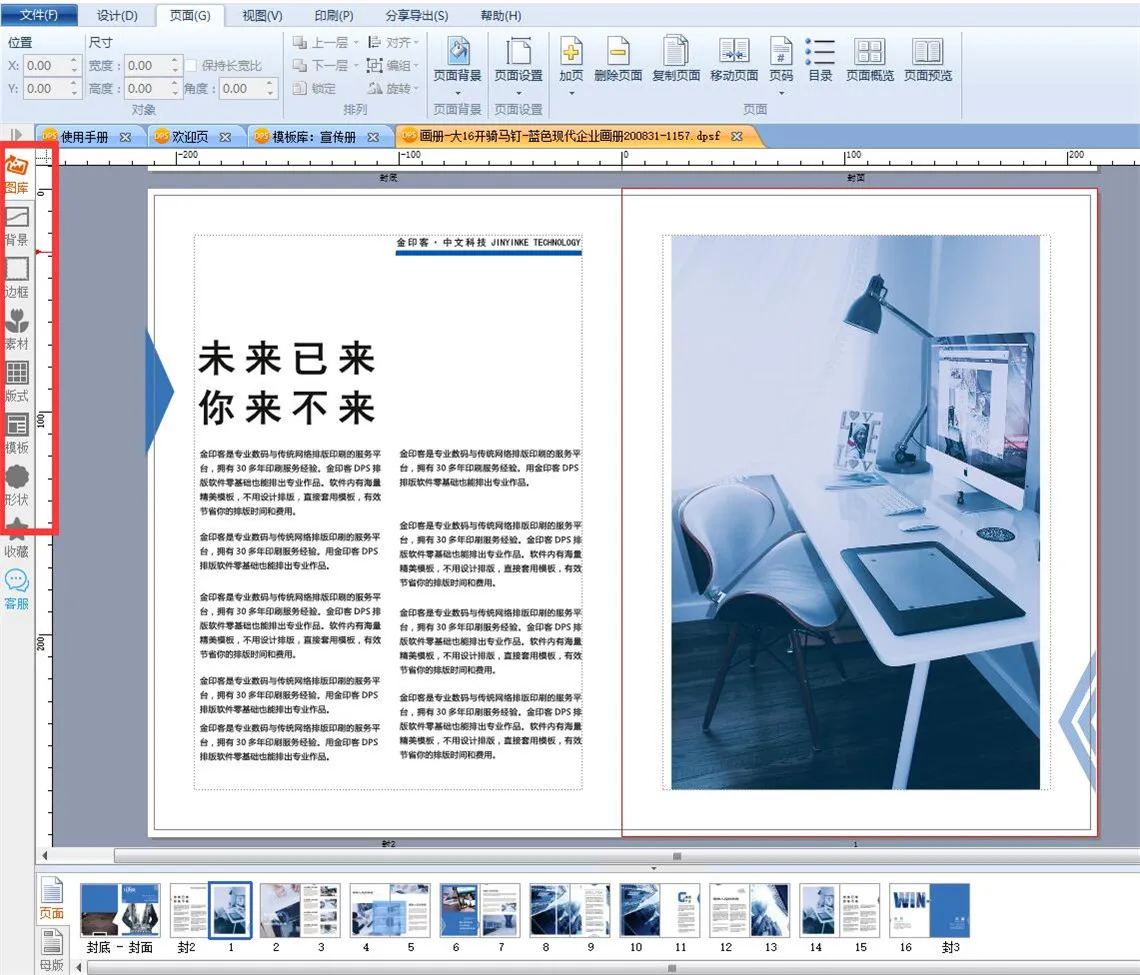Open the 素材 materials panel

pos(17,329)
